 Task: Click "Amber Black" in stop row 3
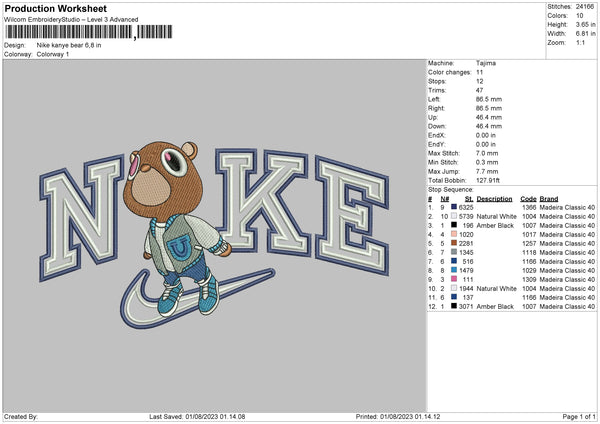(495, 225)
